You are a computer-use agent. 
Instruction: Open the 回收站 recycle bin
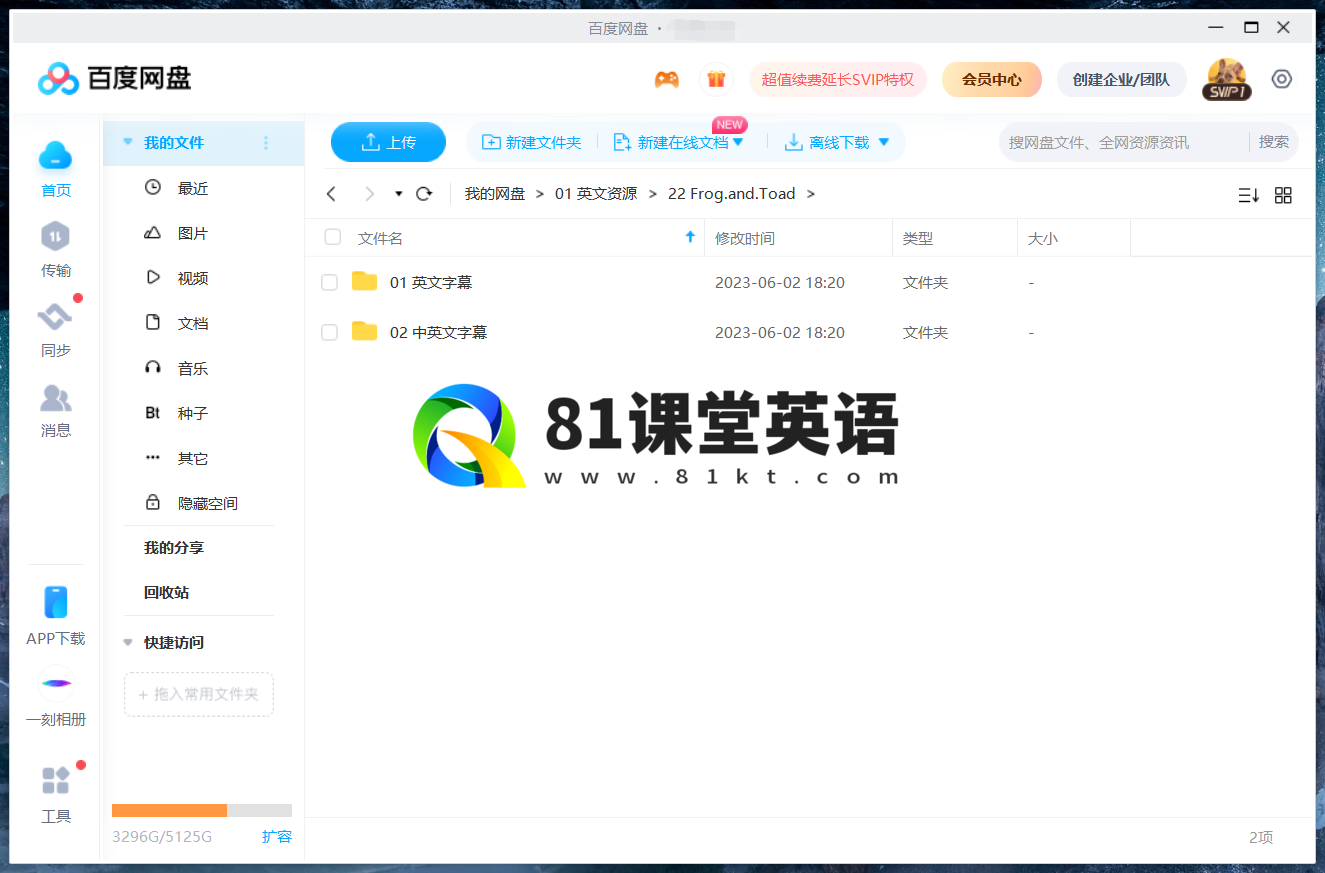point(166,593)
